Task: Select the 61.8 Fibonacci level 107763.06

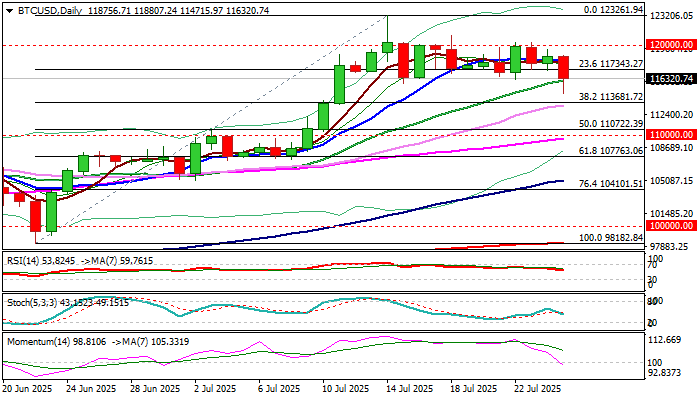Action: point(611,151)
